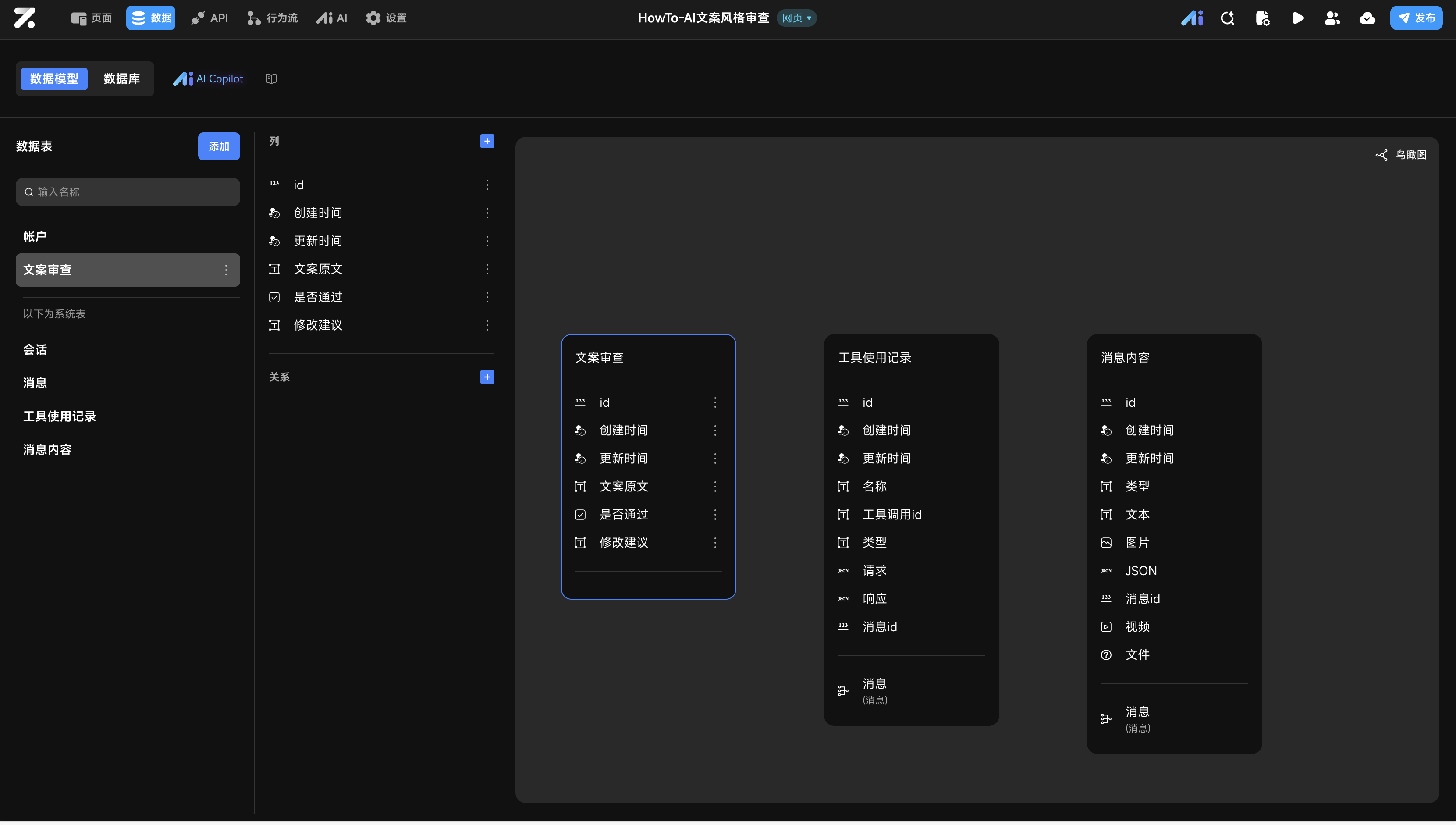This screenshot has height=825, width=1456.
Task: Click the preview play icon
Action: pyautogui.click(x=1297, y=18)
